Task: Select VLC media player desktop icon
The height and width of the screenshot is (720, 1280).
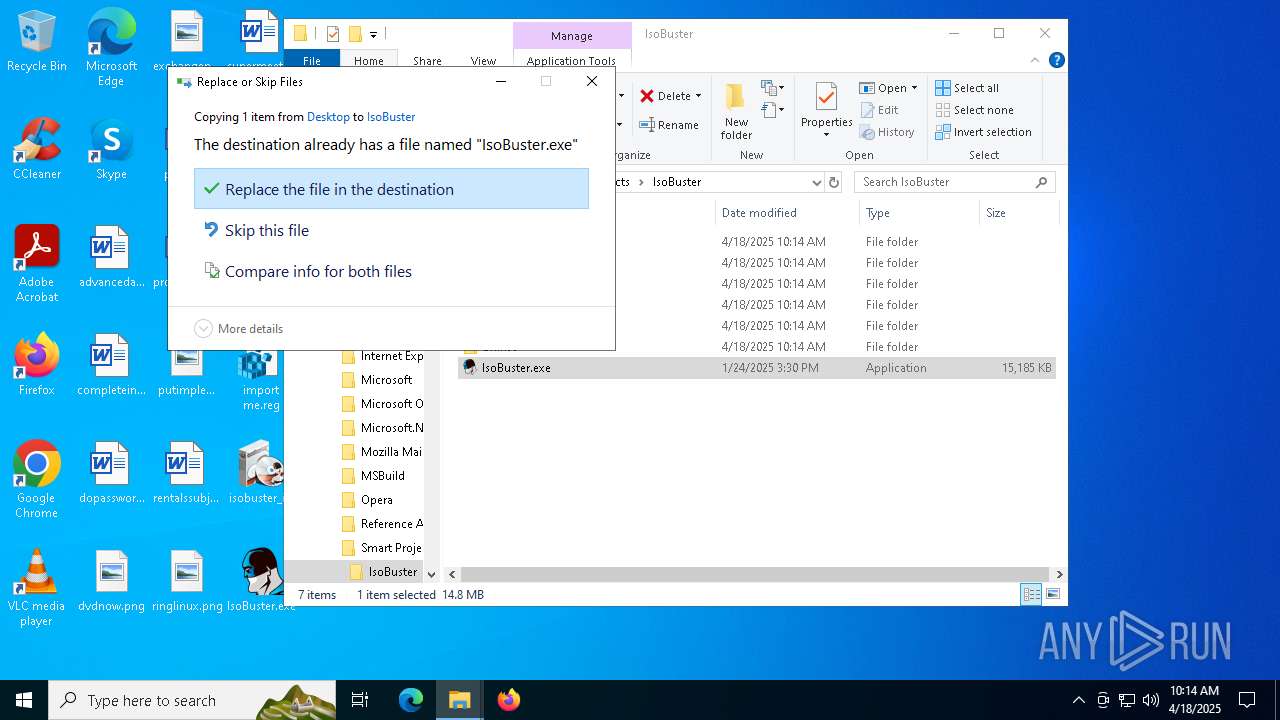Action: [x=36, y=588]
